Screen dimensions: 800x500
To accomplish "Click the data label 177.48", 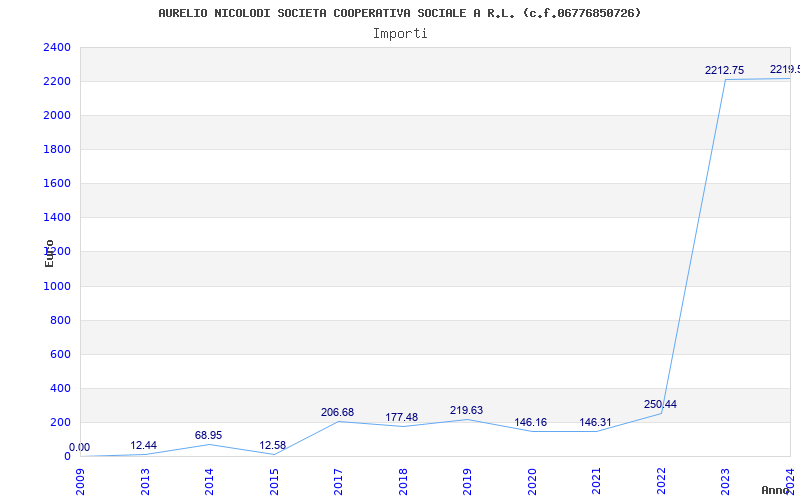I will [402, 417].
